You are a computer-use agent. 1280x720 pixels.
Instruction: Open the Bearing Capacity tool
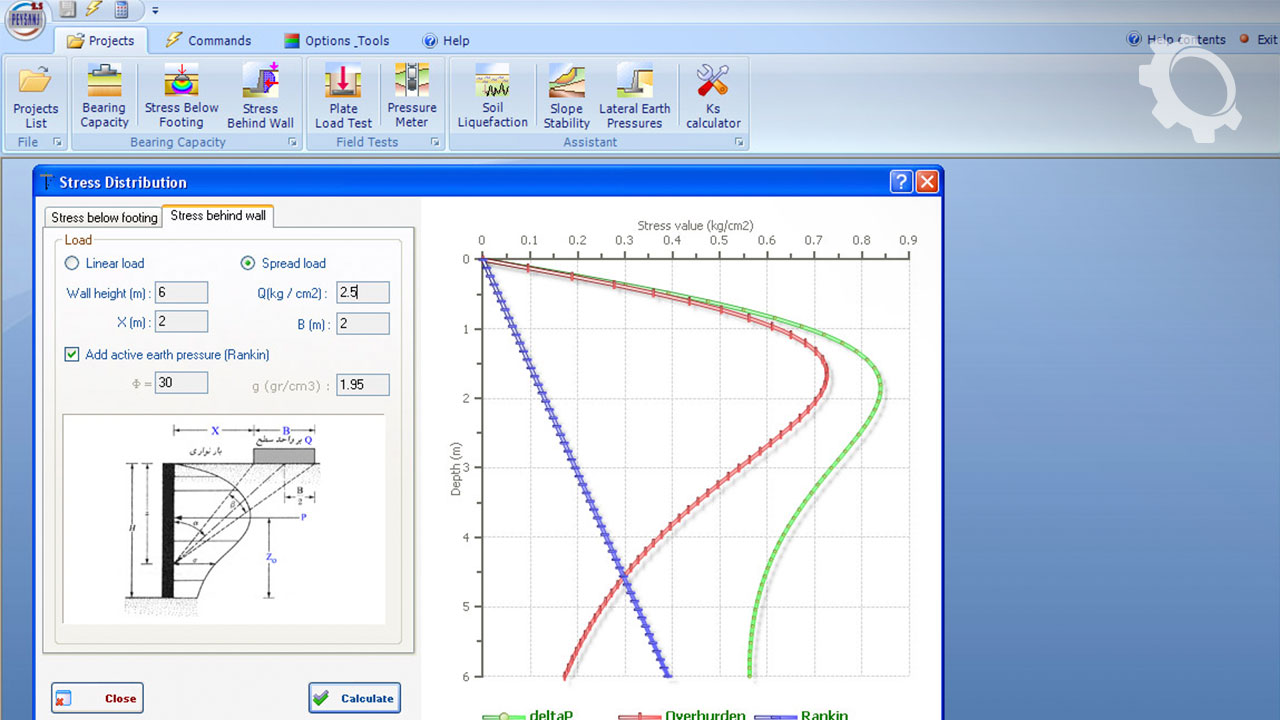coord(104,96)
